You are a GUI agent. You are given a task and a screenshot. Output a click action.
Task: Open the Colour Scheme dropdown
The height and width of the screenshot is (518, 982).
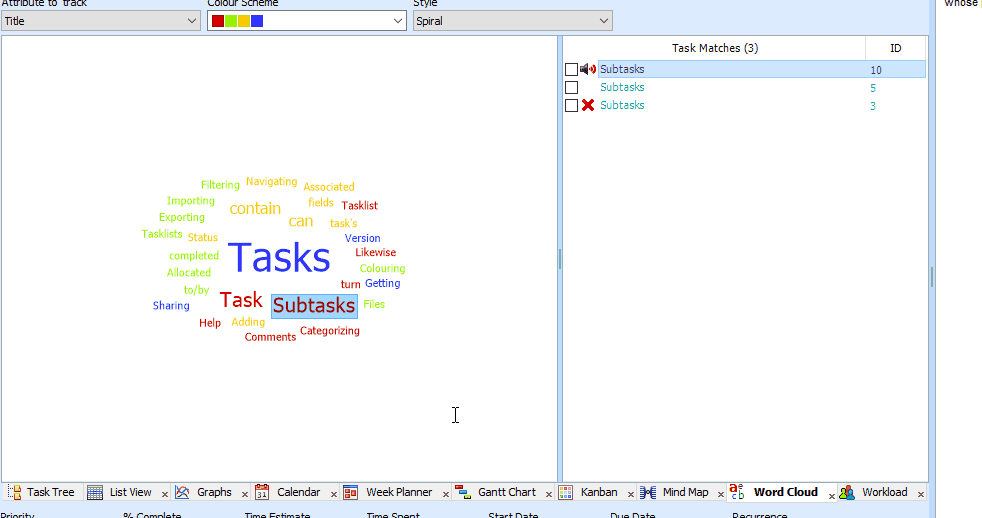point(307,21)
